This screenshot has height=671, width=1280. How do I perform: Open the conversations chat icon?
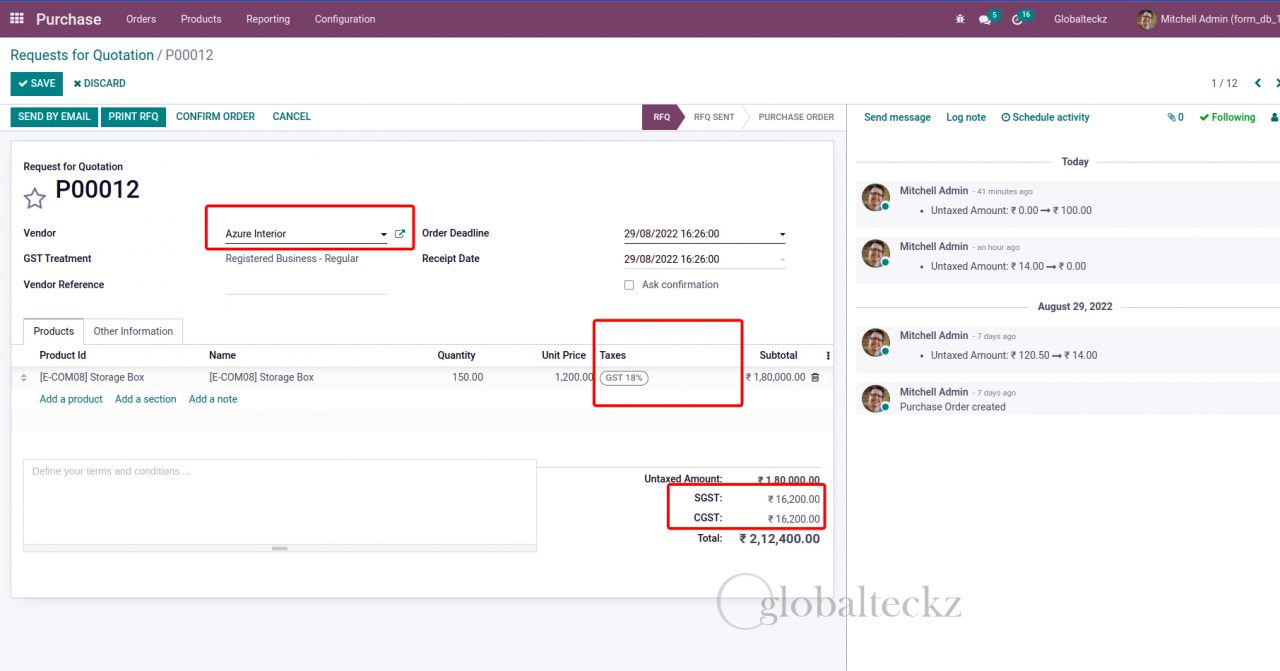985,20
